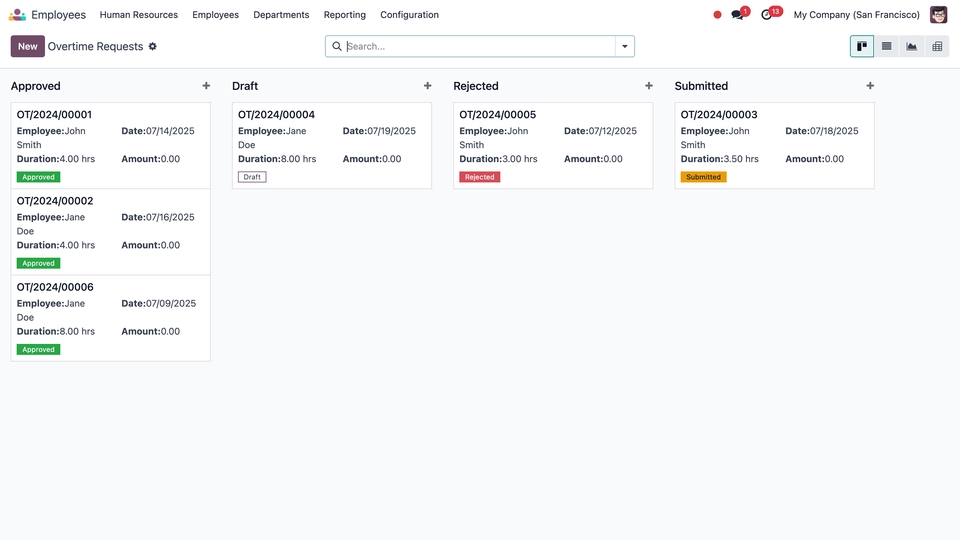Open card OT/2024/00002
The height and width of the screenshot is (540, 960).
110,231
